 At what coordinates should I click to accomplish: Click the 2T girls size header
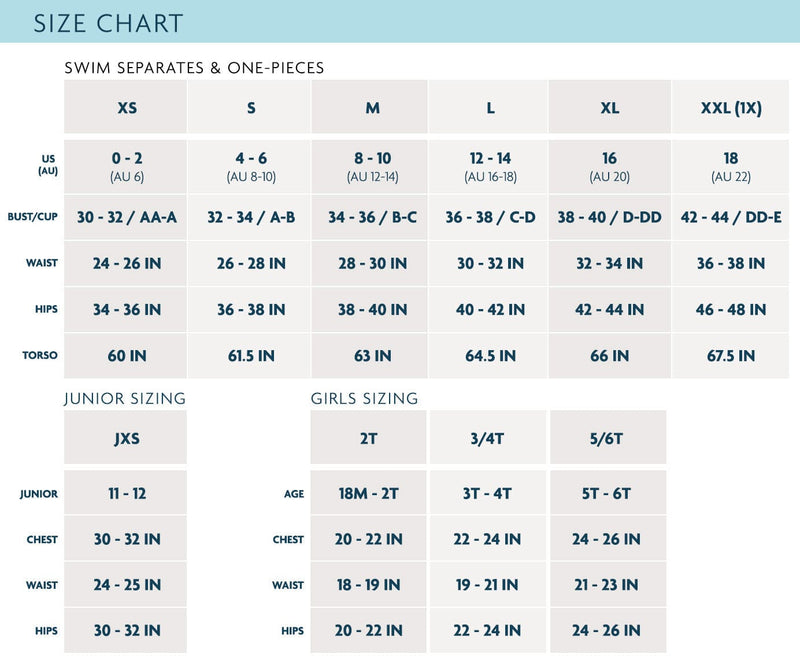point(369,437)
